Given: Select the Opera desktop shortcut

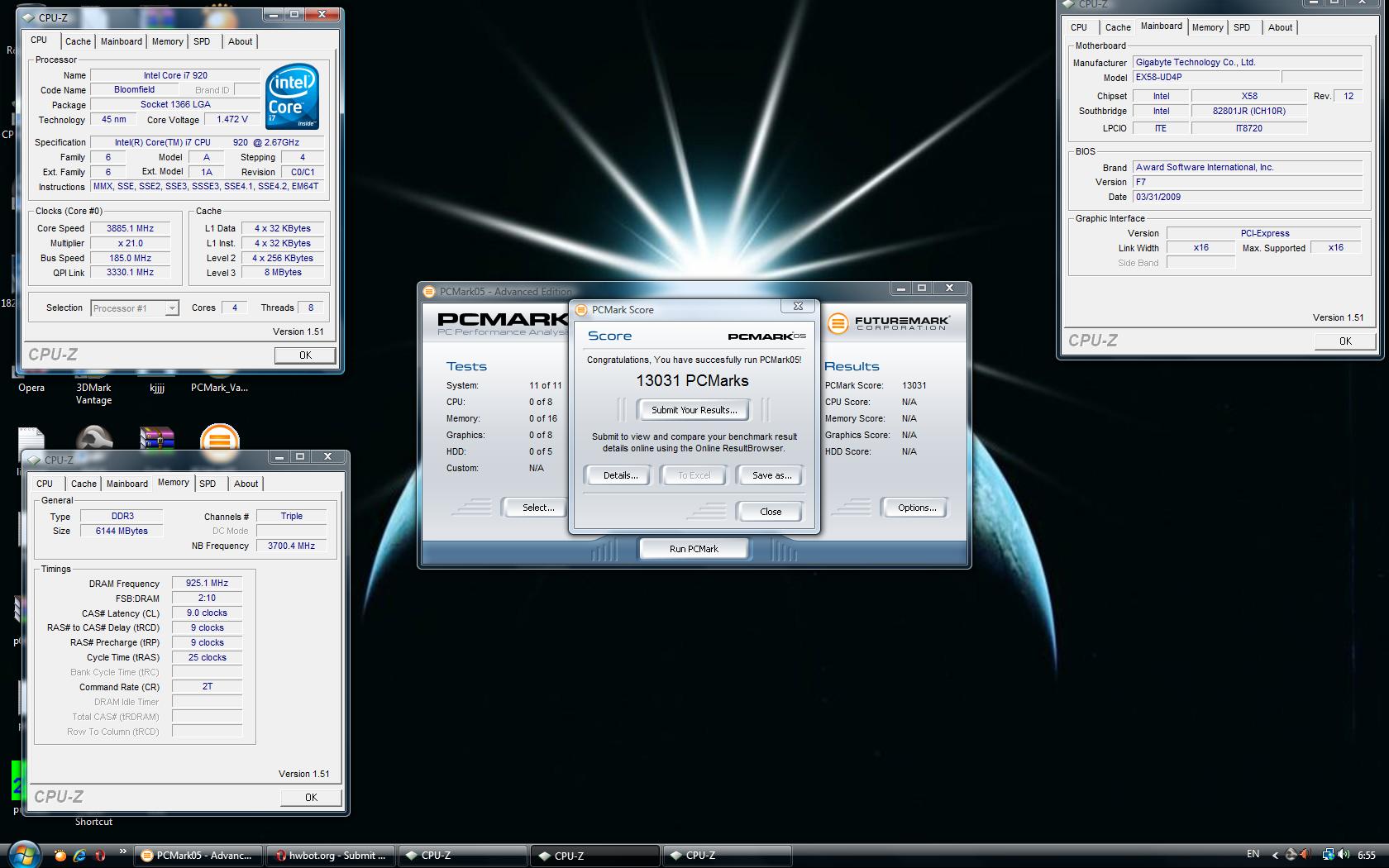Looking at the screenshot, I should point(31,387).
